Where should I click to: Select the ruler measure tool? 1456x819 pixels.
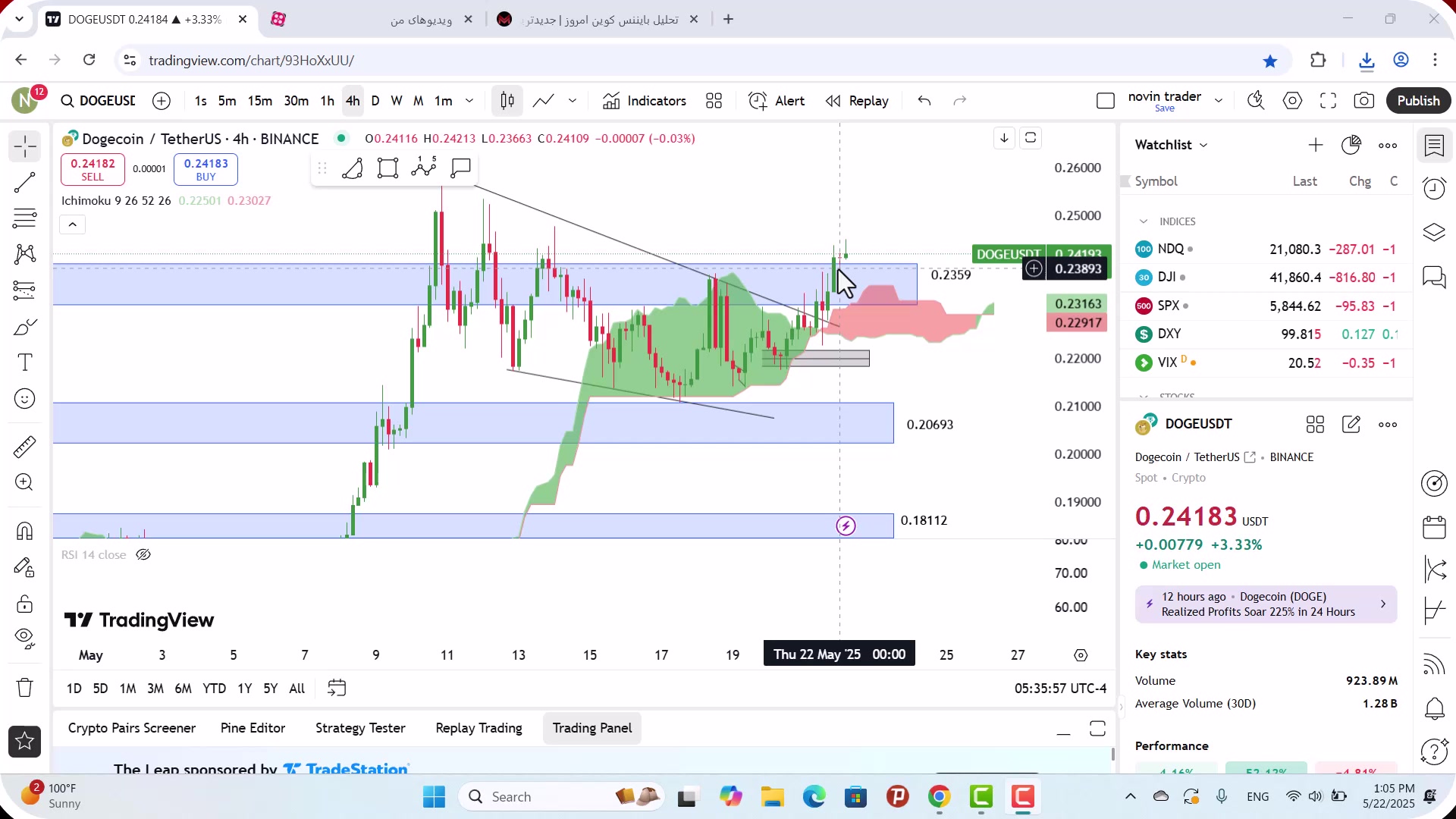pos(25,447)
